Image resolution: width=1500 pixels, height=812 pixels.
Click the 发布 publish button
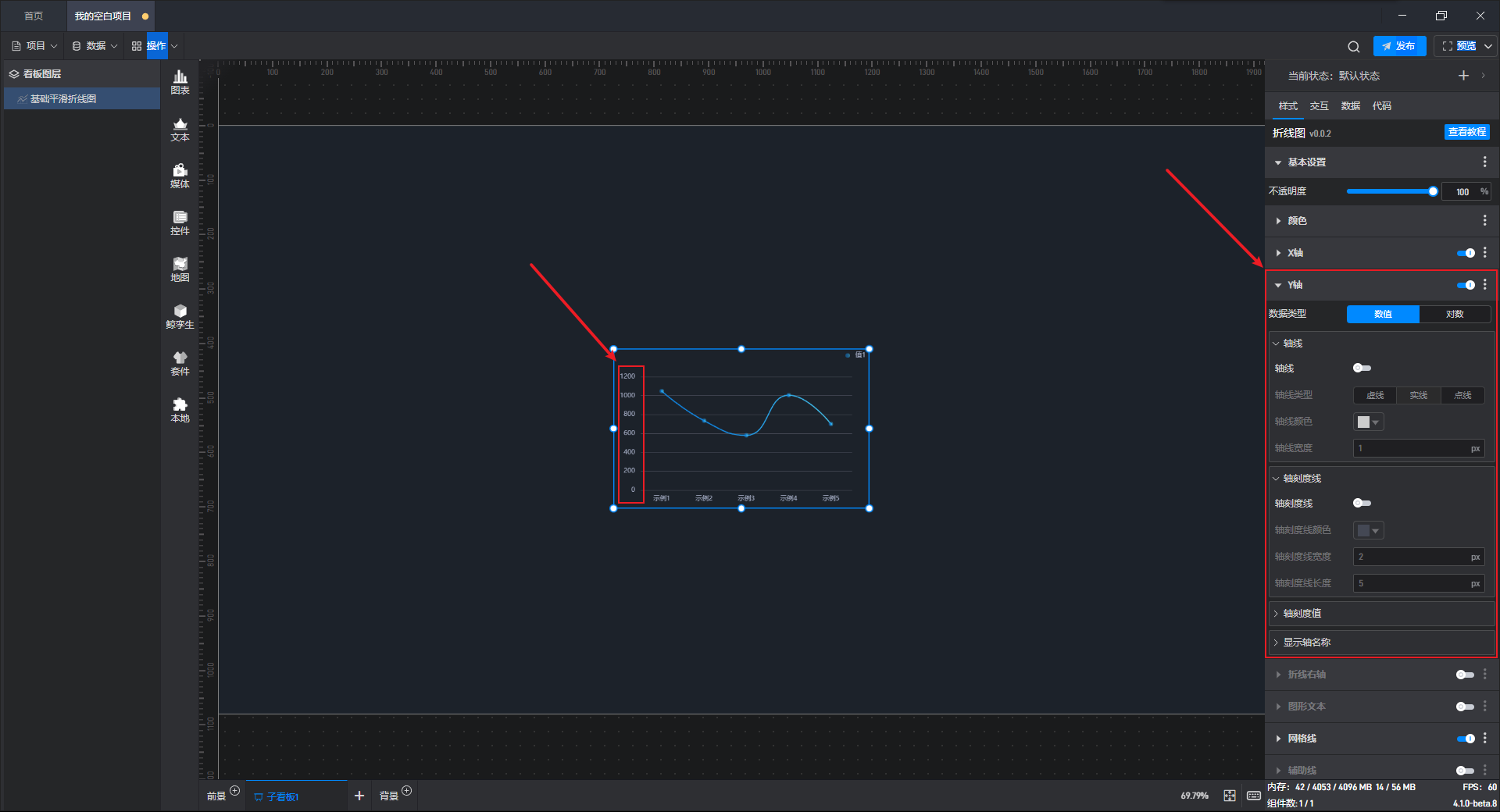pyautogui.click(x=1399, y=46)
